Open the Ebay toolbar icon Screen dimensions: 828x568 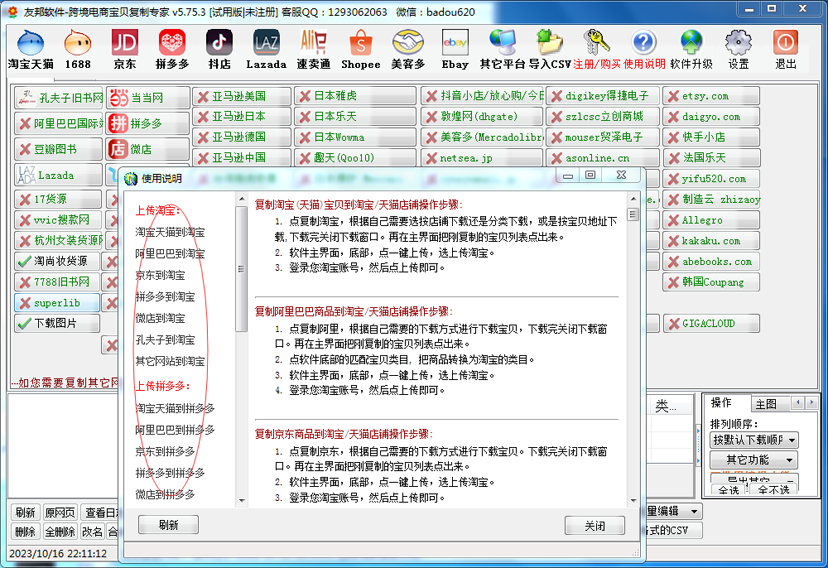click(x=455, y=49)
